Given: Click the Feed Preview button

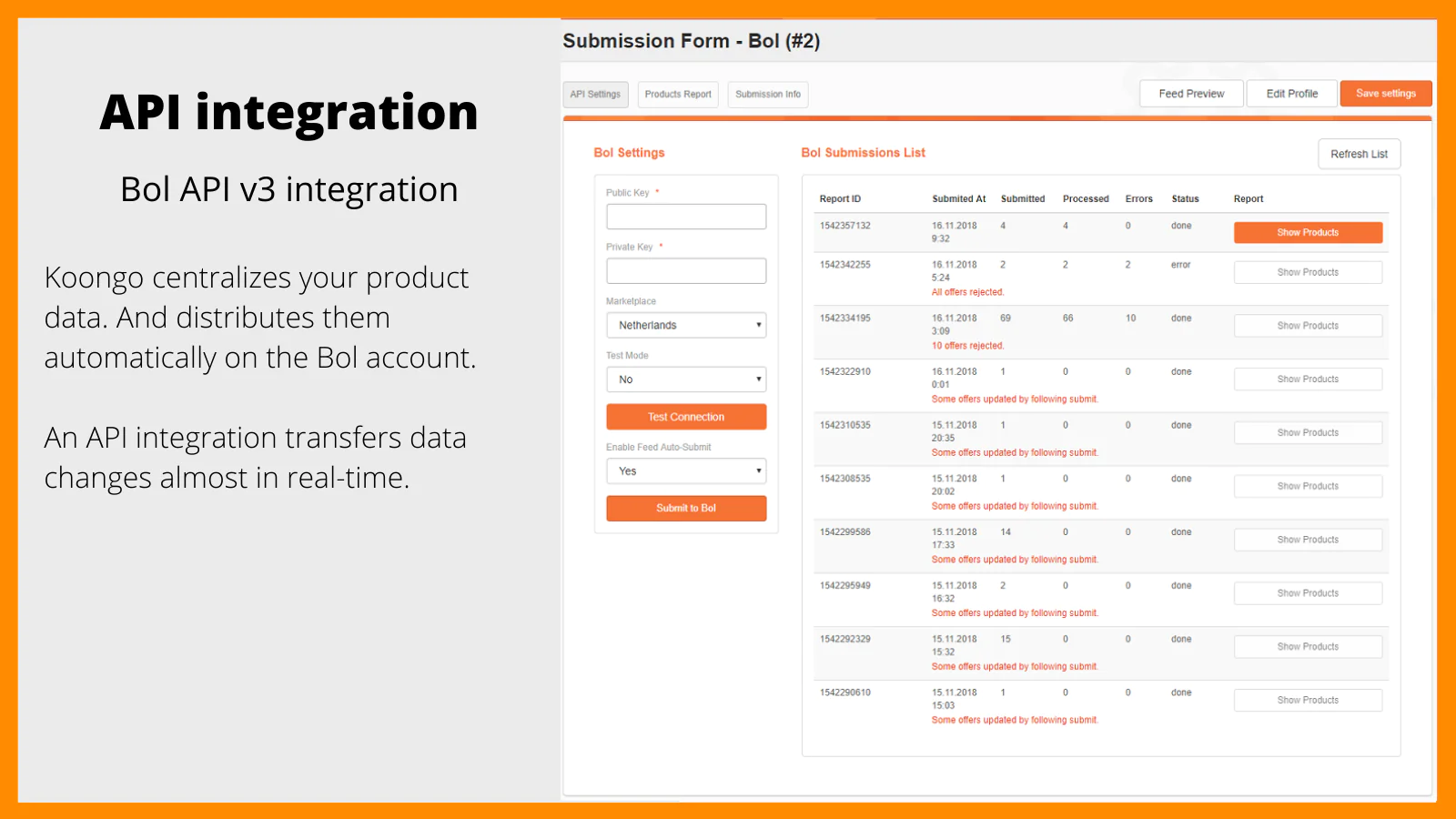Looking at the screenshot, I should [1191, 94].
